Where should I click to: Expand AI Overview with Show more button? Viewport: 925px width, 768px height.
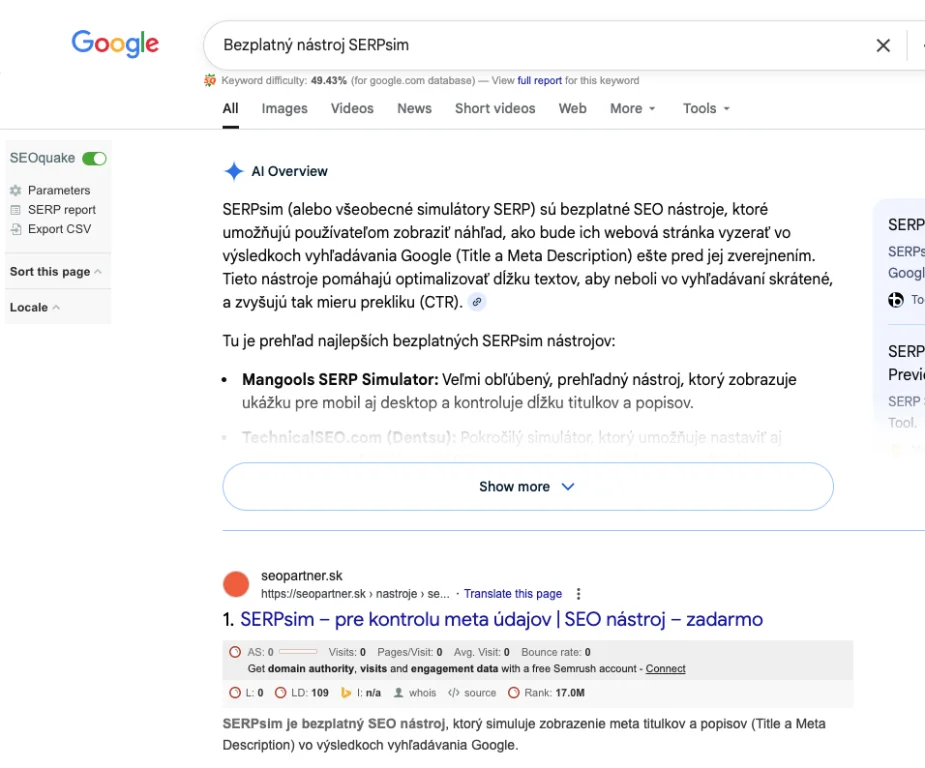527,487
